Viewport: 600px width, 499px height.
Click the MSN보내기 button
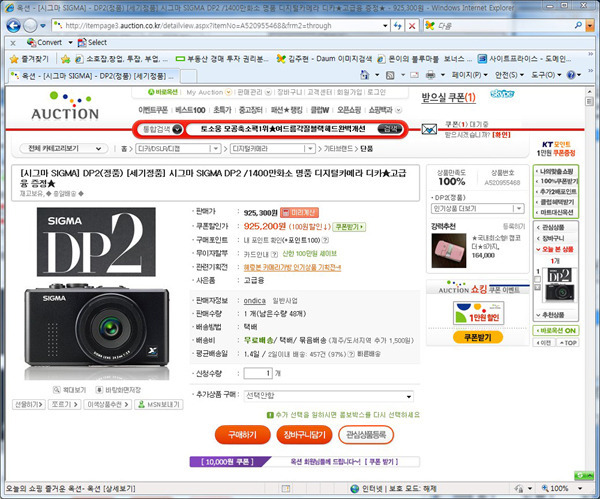tap(159, 404)
